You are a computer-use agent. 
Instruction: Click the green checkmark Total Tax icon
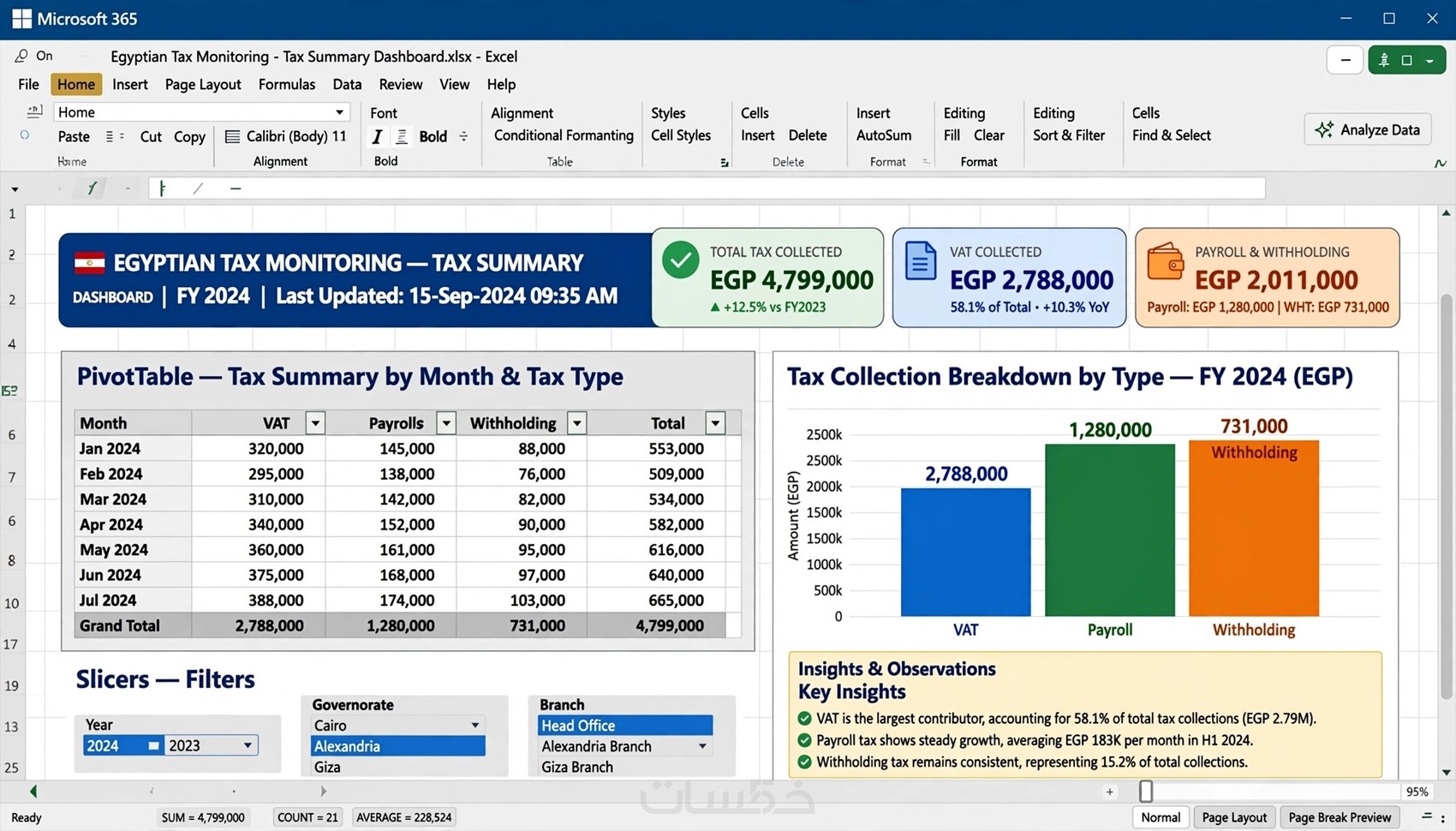[681, 260]
